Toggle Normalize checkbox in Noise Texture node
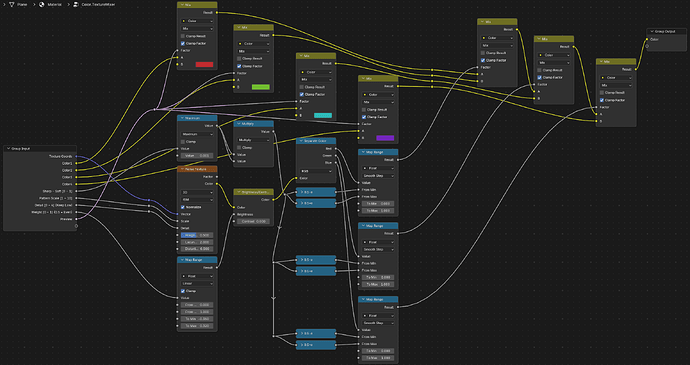The width and height of the screenshot is (690, 365). click(x=183, y=207)
